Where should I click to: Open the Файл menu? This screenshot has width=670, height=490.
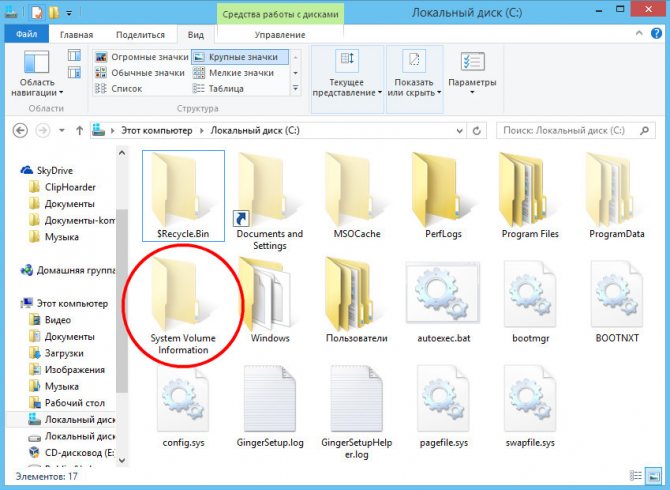click(x=26, y=34)
